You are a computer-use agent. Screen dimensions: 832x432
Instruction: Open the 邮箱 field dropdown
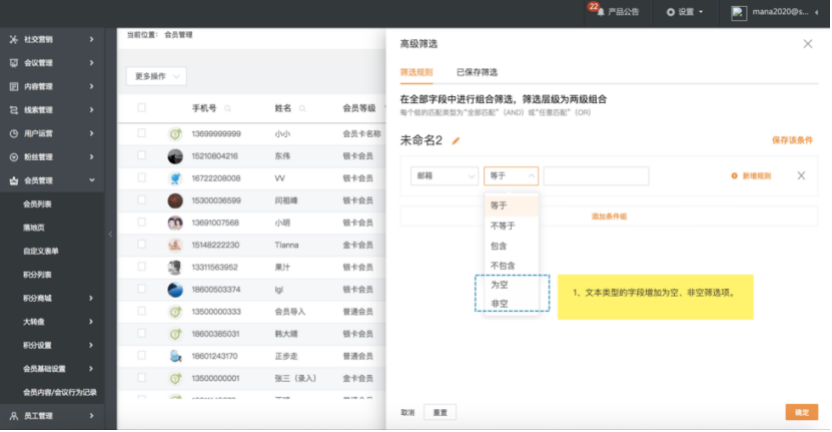[445, 176]
